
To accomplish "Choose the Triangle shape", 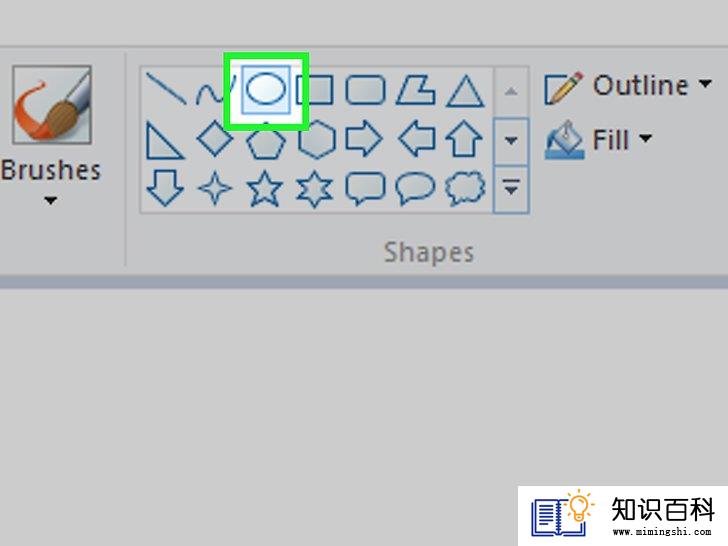I will click(465, 90).
